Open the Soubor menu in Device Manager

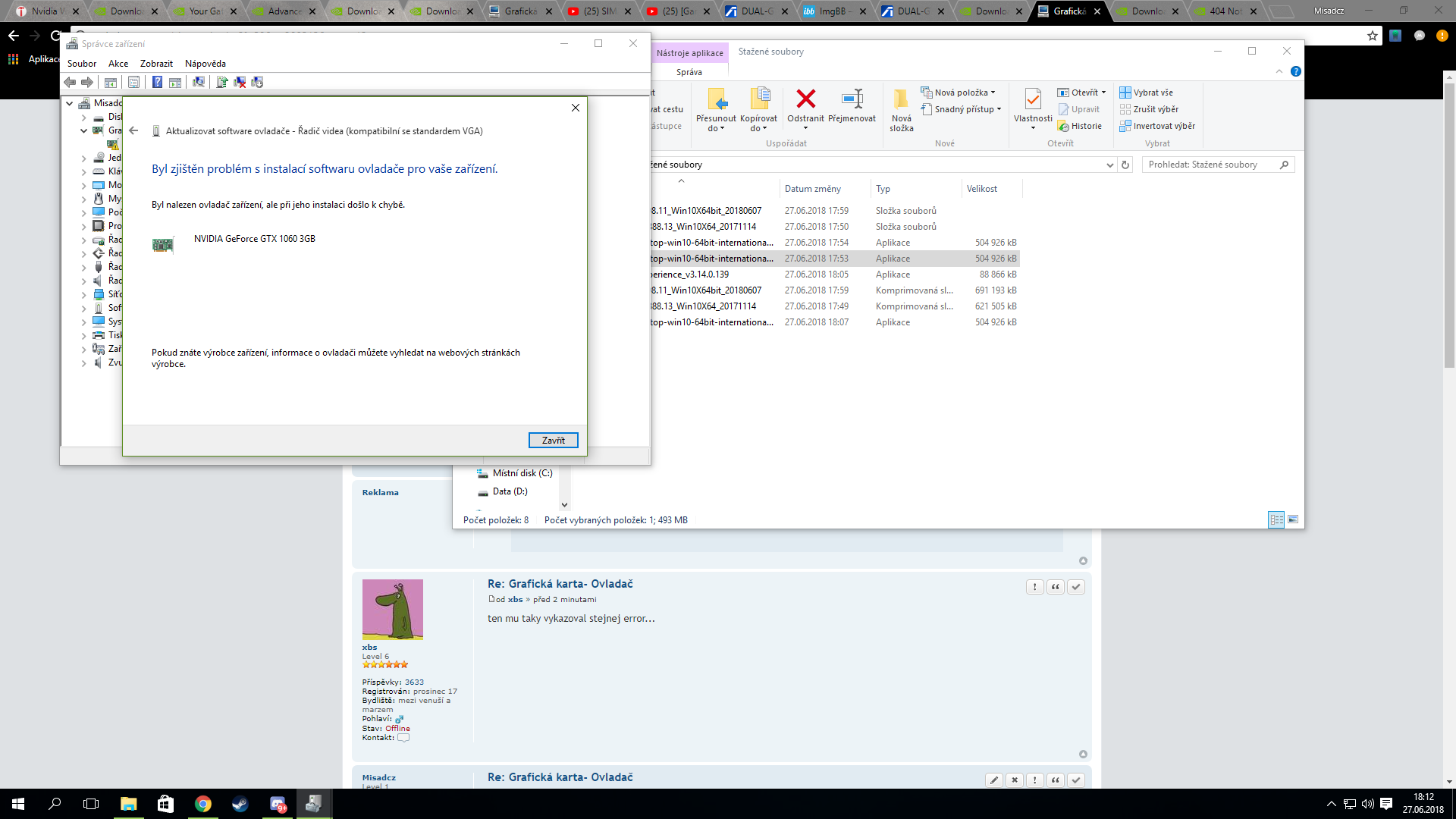click(x=82, y=64)
